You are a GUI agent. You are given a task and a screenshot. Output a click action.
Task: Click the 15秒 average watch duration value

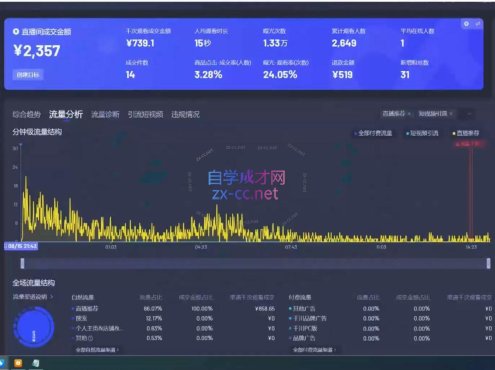click(x=203, y=43)
